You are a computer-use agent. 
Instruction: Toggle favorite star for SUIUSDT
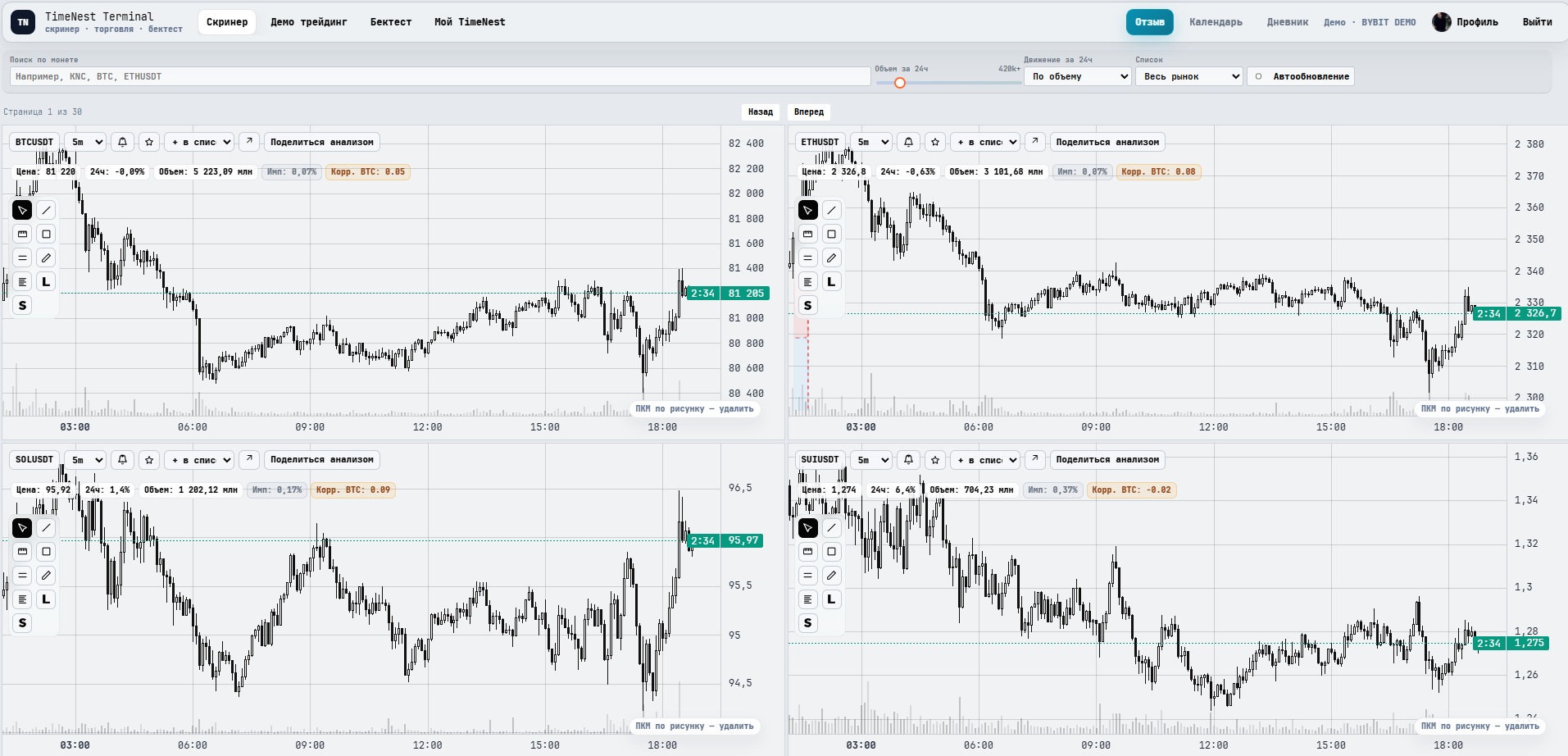click(935, 460)
